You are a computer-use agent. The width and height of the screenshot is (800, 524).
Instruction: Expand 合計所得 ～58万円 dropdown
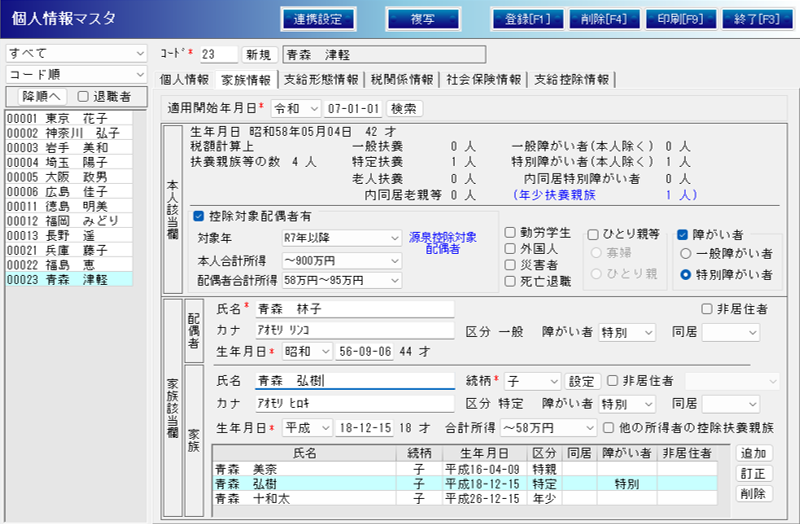[548, 428]
